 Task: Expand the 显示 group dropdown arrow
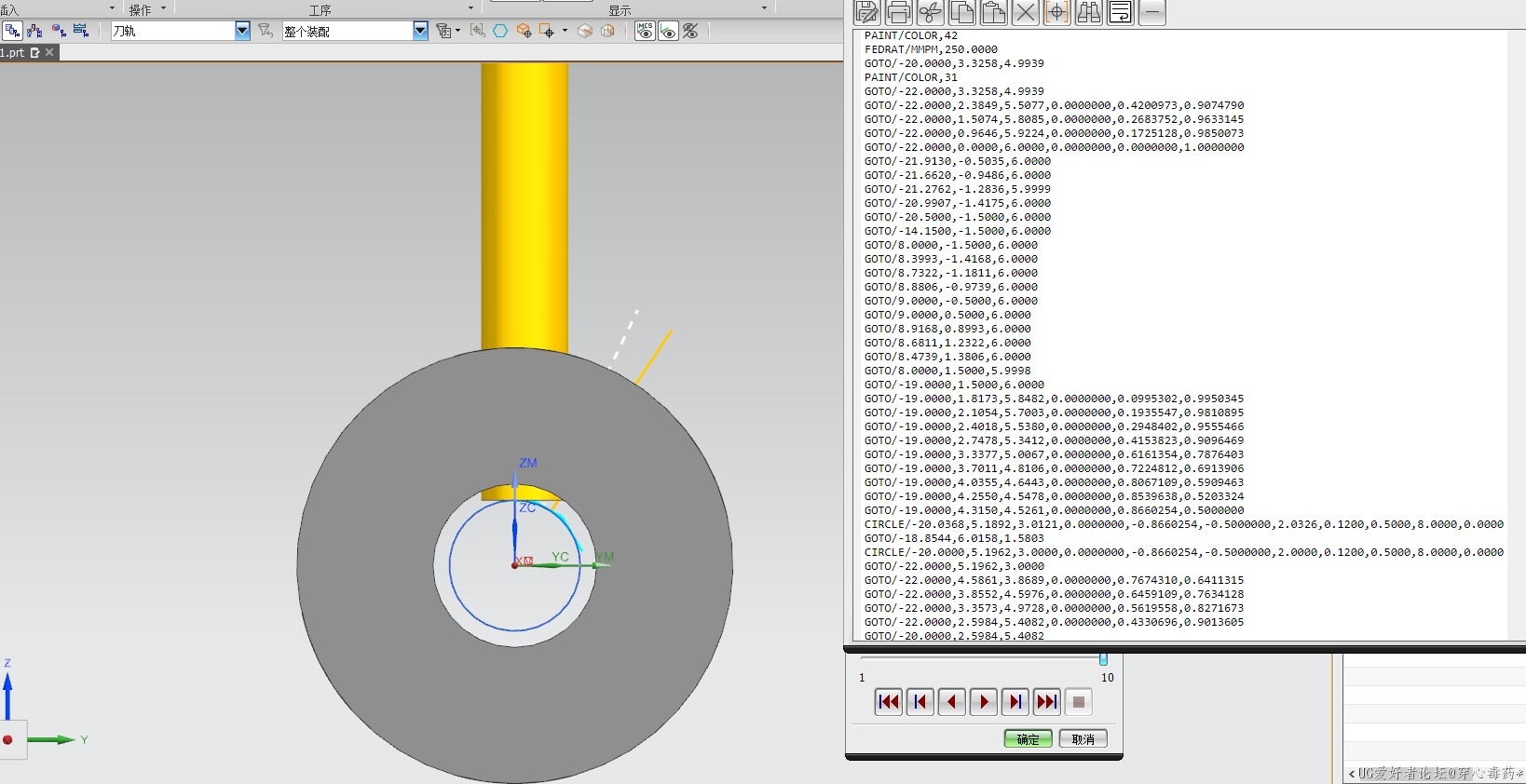click(765, 8)
